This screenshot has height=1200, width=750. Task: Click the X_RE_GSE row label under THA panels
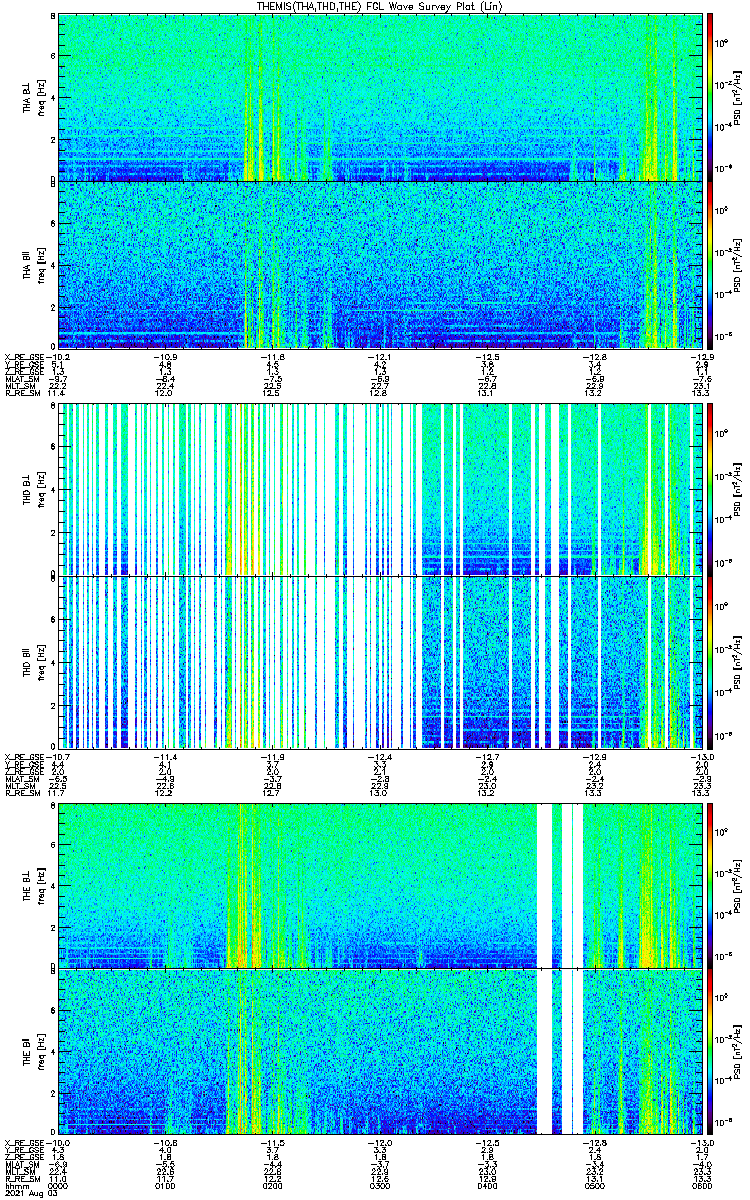click(x=24, y=357)
